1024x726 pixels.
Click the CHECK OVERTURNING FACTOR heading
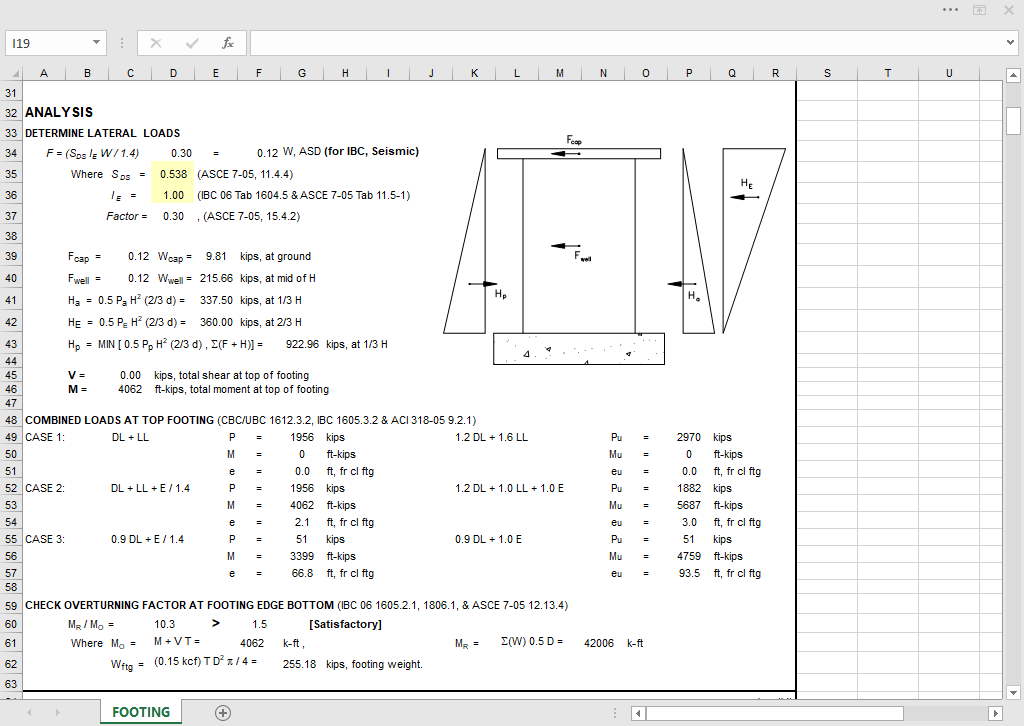[179, 606]
